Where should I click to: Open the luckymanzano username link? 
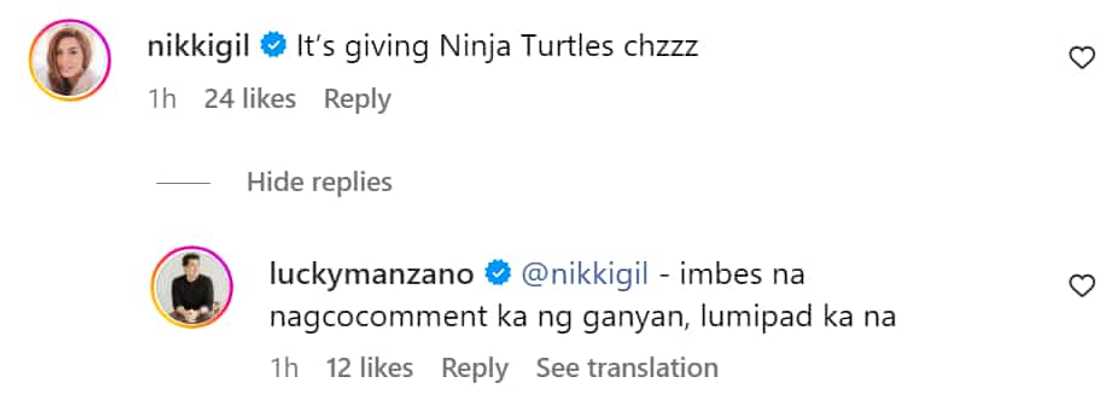click(x=374, y=272)
